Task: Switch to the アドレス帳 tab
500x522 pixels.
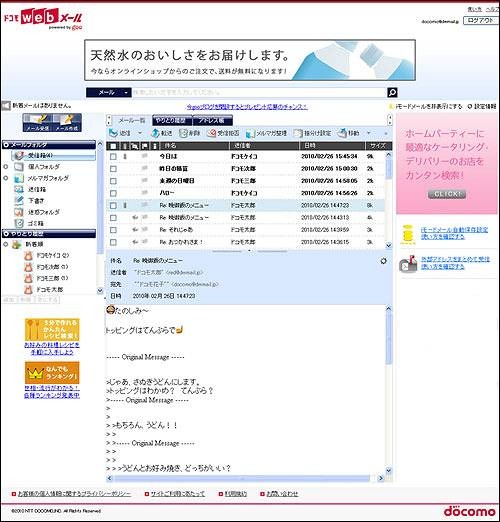Action: point(212,120)
